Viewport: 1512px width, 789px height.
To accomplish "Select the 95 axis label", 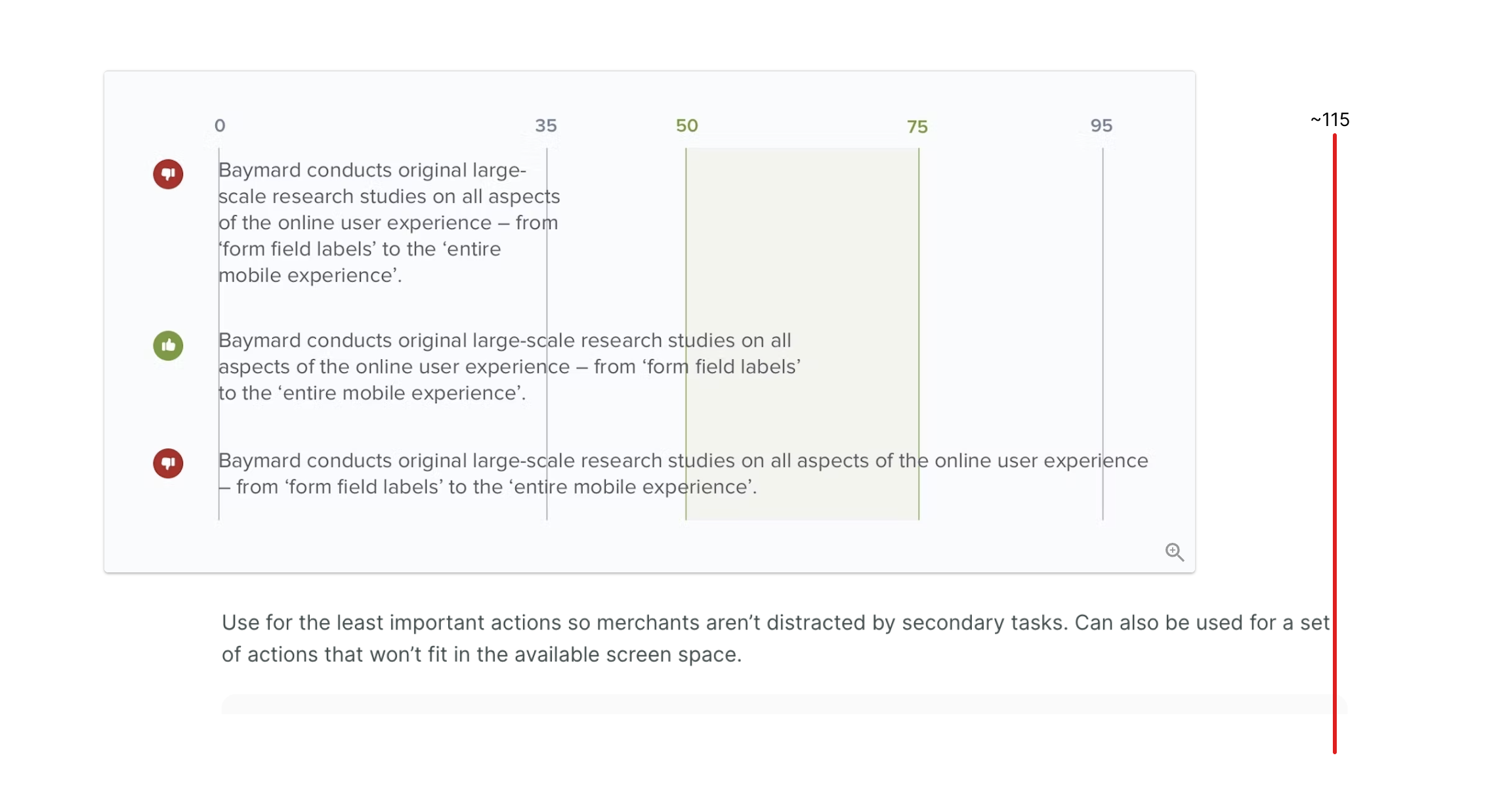I will (1102, 125).
